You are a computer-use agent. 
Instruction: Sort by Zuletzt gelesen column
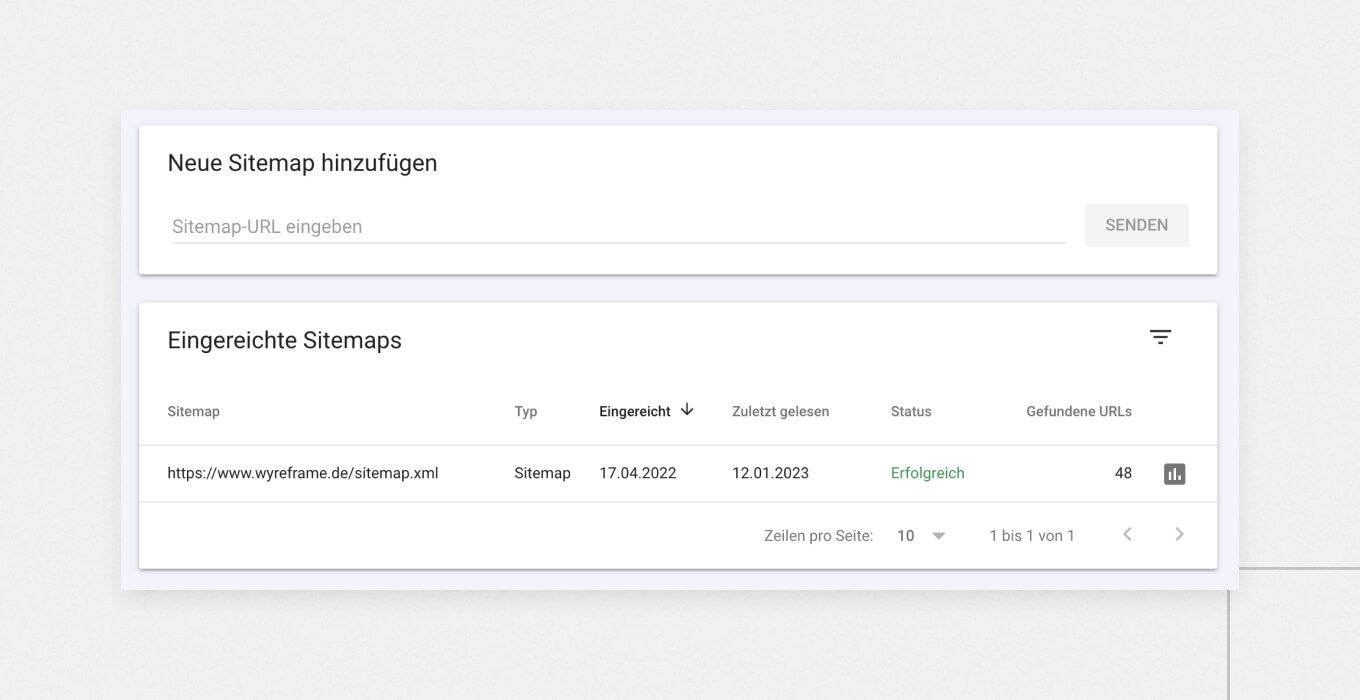pyautogui.click(x=780, y=412)
